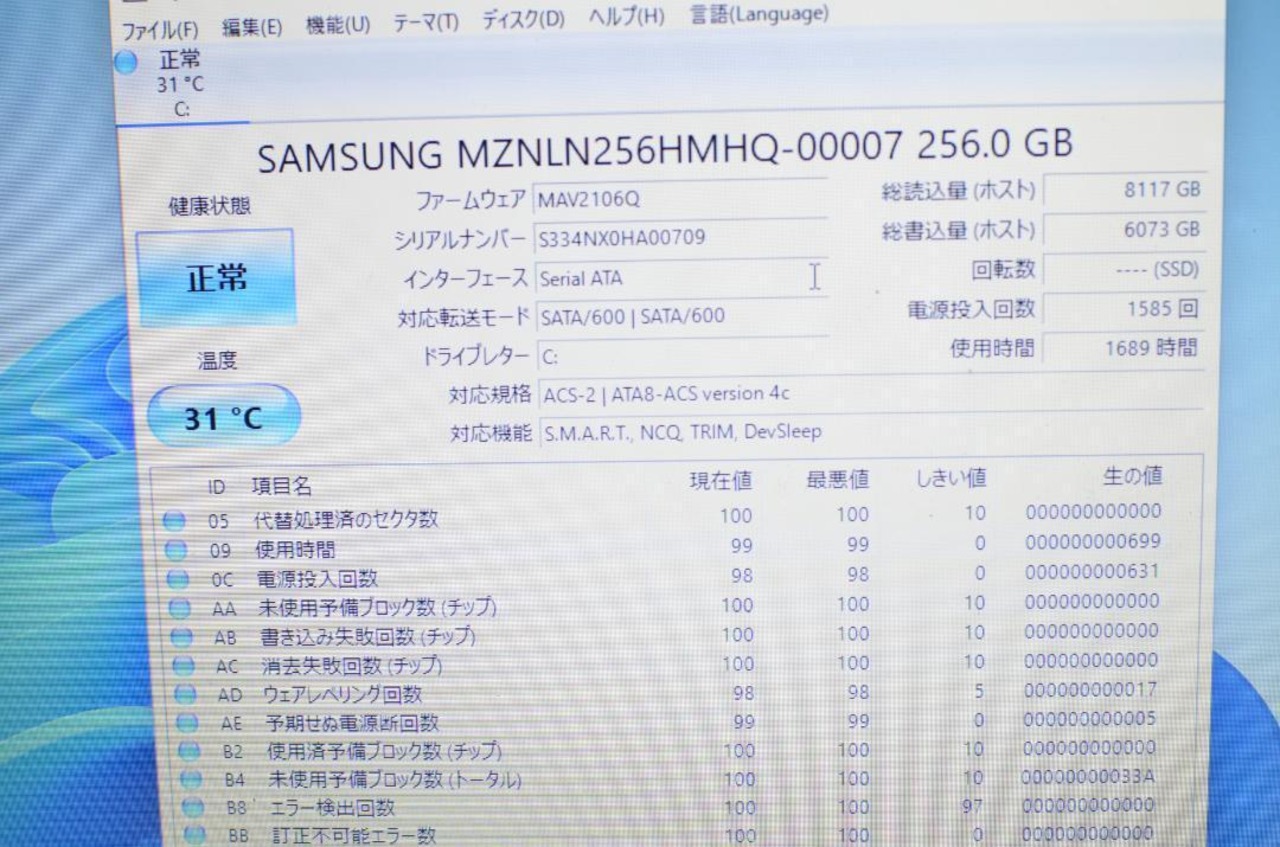This screenshot has height=847, width=1280.
Task: Click the power on count value 1585 回
Action: click(1125, 309)
